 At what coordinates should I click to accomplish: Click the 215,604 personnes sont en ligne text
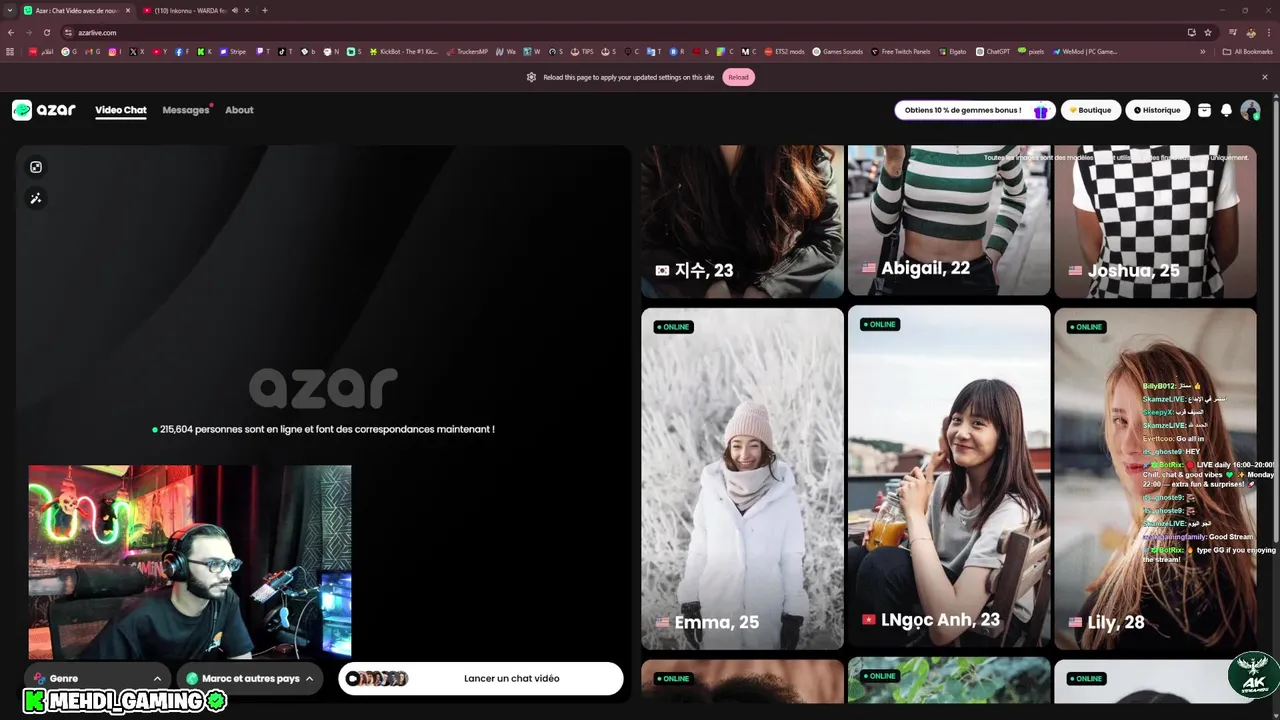point(323,429)
